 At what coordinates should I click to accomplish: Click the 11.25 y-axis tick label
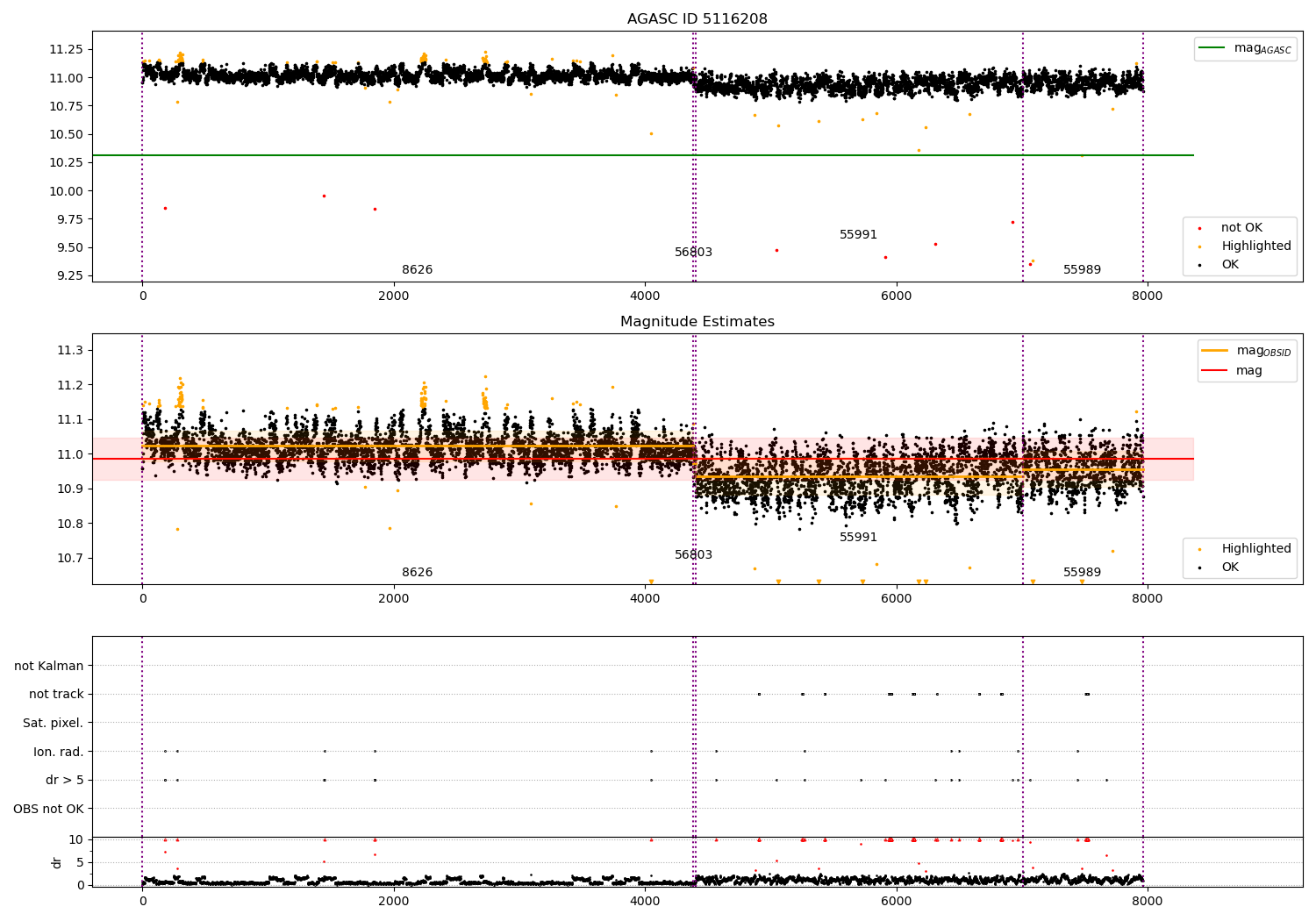tap(66, 49)
